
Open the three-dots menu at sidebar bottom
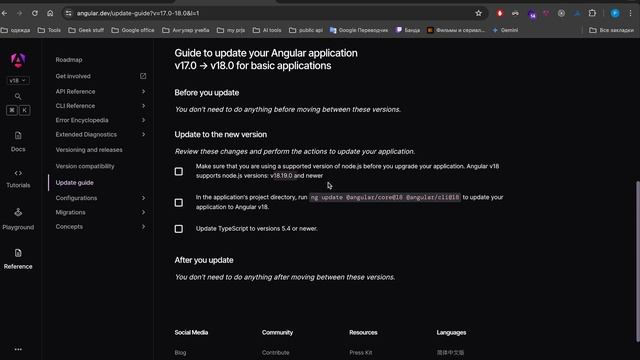pos(18,349)
